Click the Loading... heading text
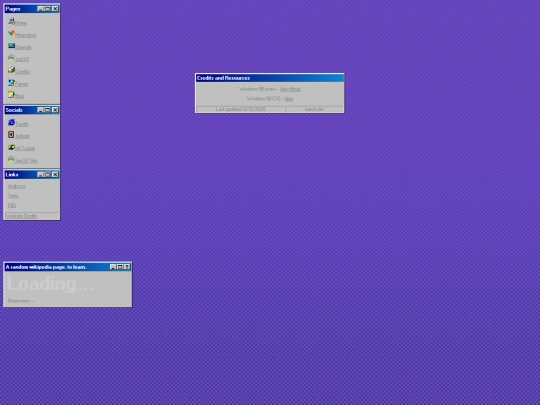540x405 pixels. (x=50, y=284)
